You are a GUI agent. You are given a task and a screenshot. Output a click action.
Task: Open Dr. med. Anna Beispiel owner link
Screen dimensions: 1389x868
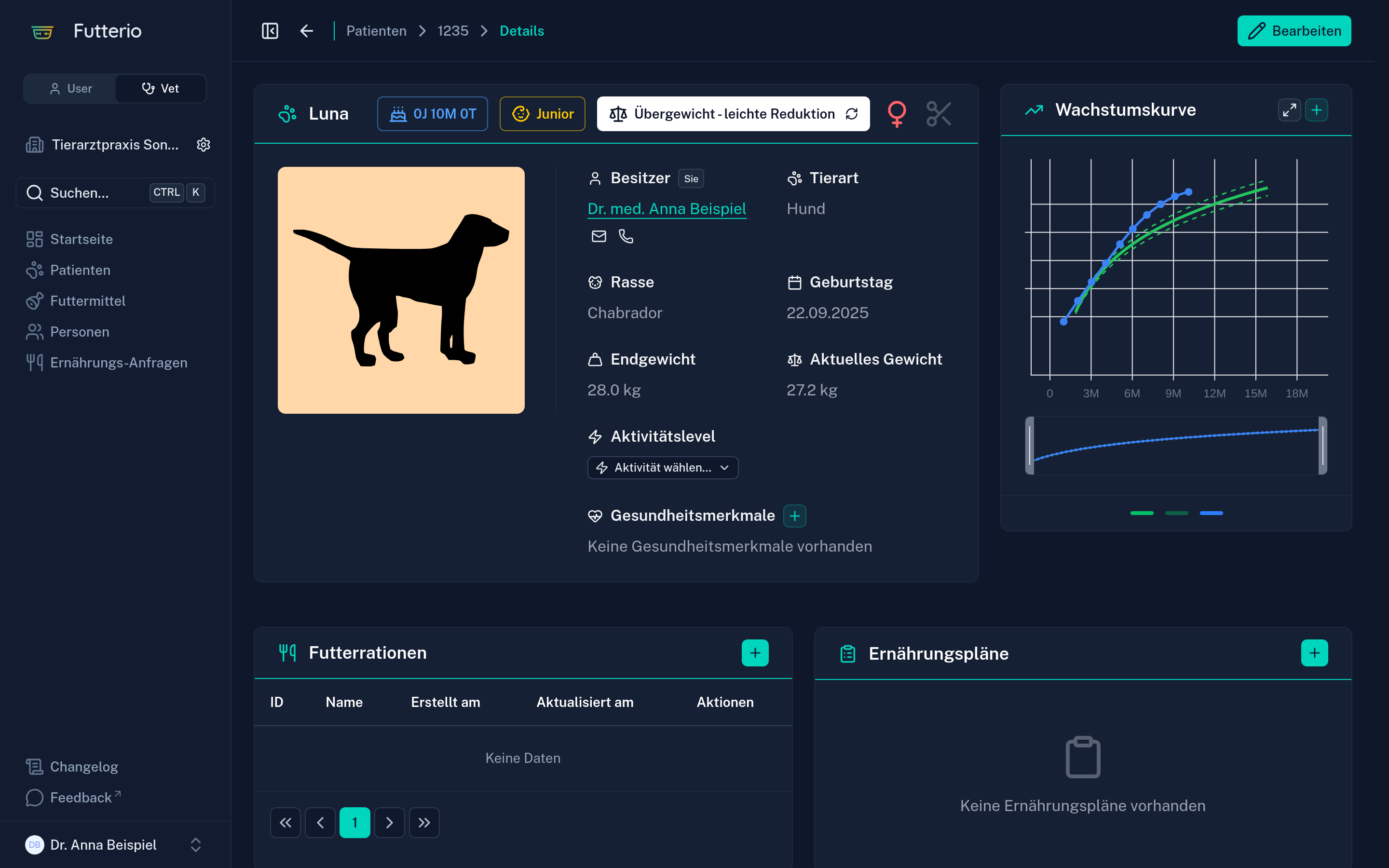667,208
